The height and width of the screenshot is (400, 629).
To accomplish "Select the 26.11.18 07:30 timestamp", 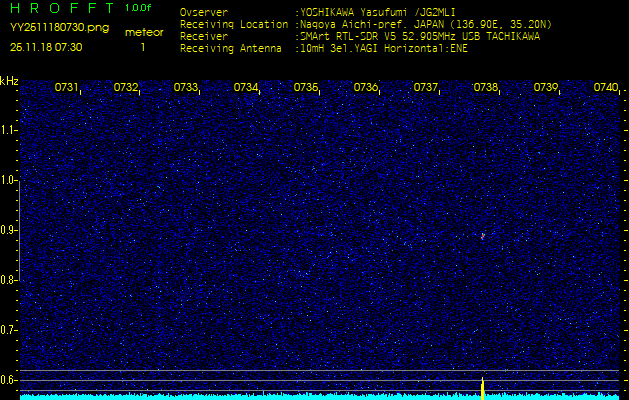I will tap(46, 47).
